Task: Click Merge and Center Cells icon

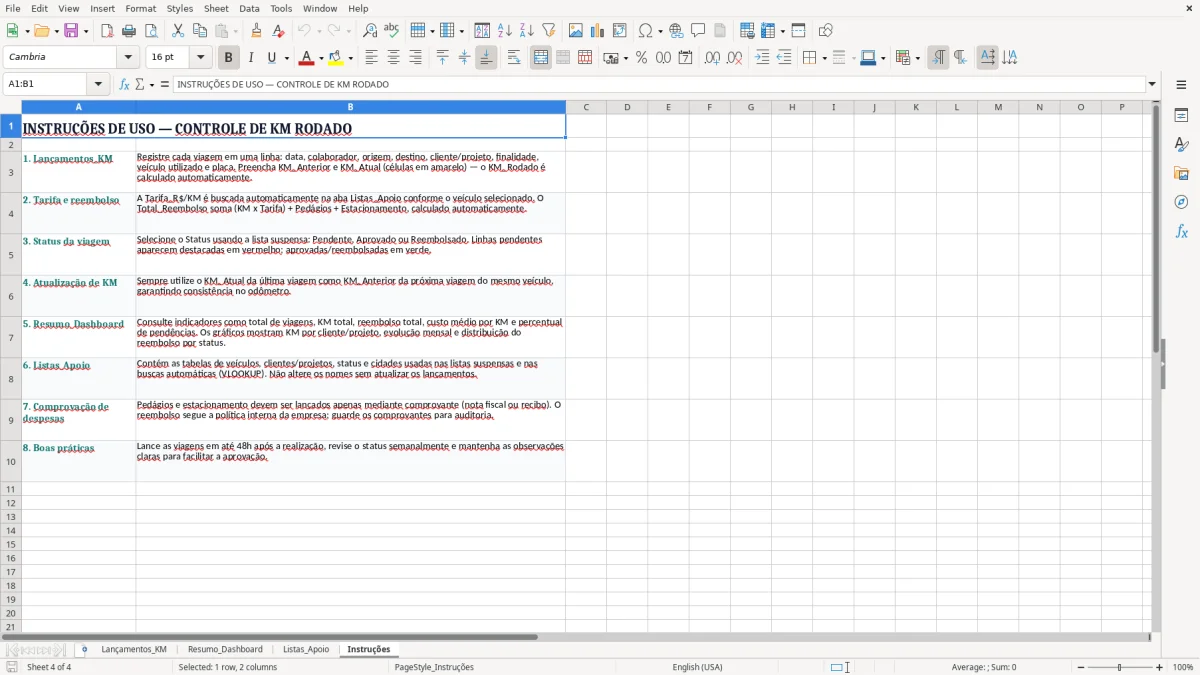Action: [x=541, y=58]
